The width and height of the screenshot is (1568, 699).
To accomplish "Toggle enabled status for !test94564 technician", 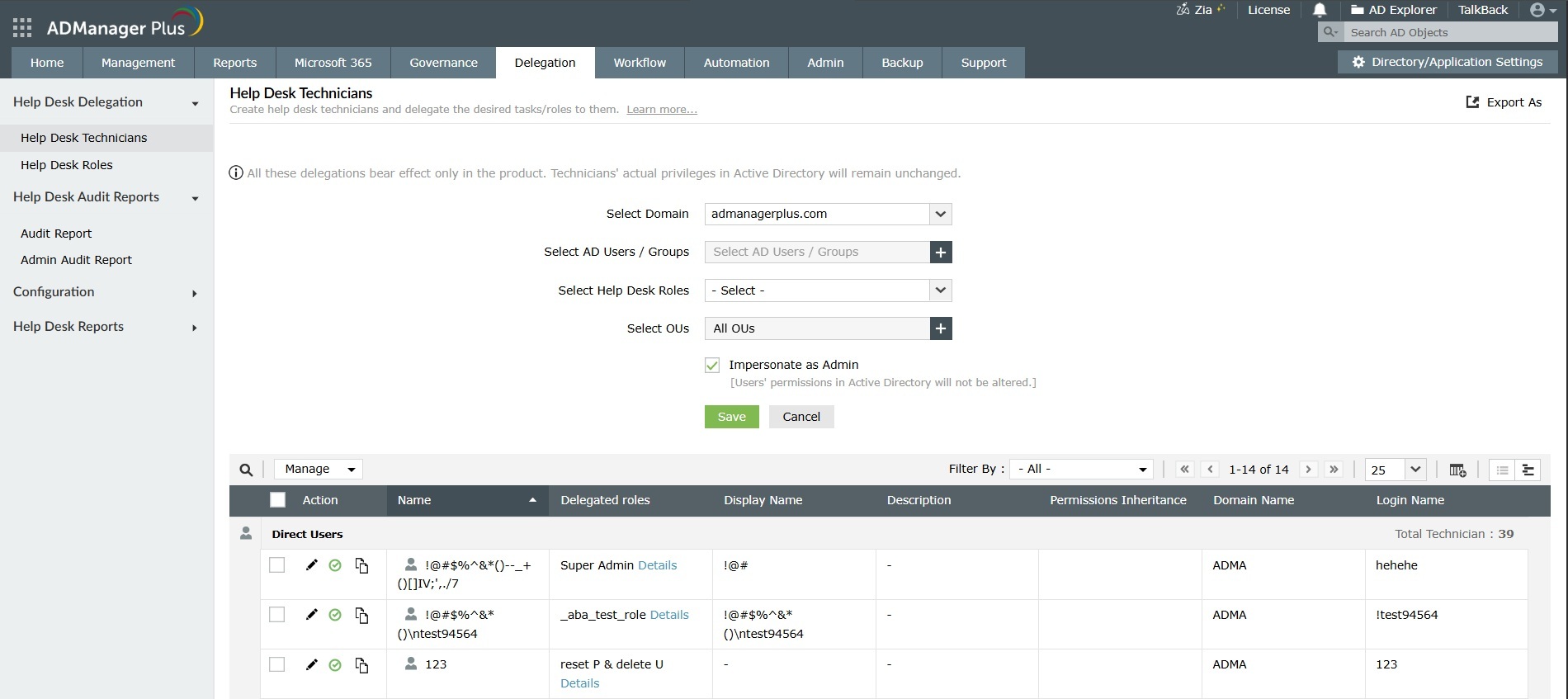I will [335, 615].
